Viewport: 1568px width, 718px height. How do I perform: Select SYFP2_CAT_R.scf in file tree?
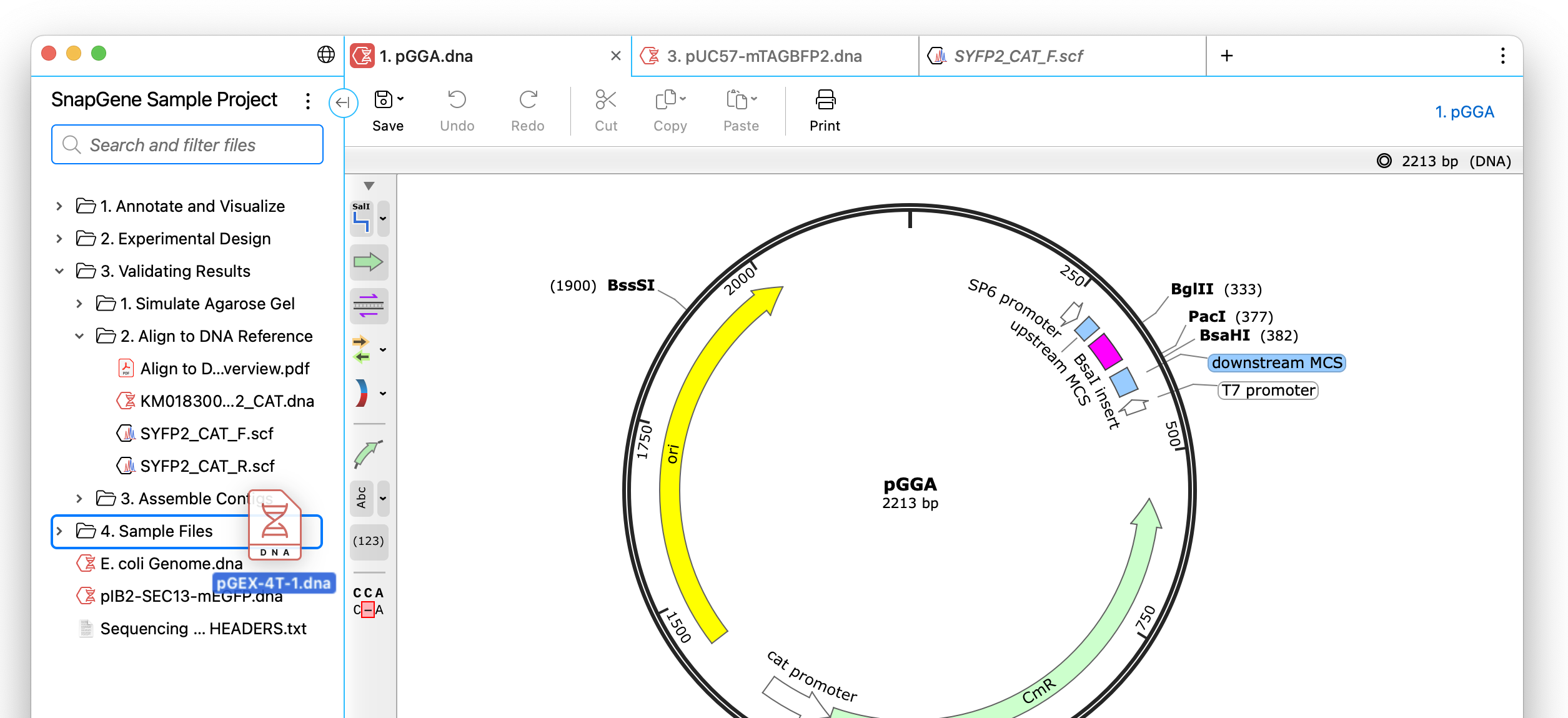click(x=196, y=466)
